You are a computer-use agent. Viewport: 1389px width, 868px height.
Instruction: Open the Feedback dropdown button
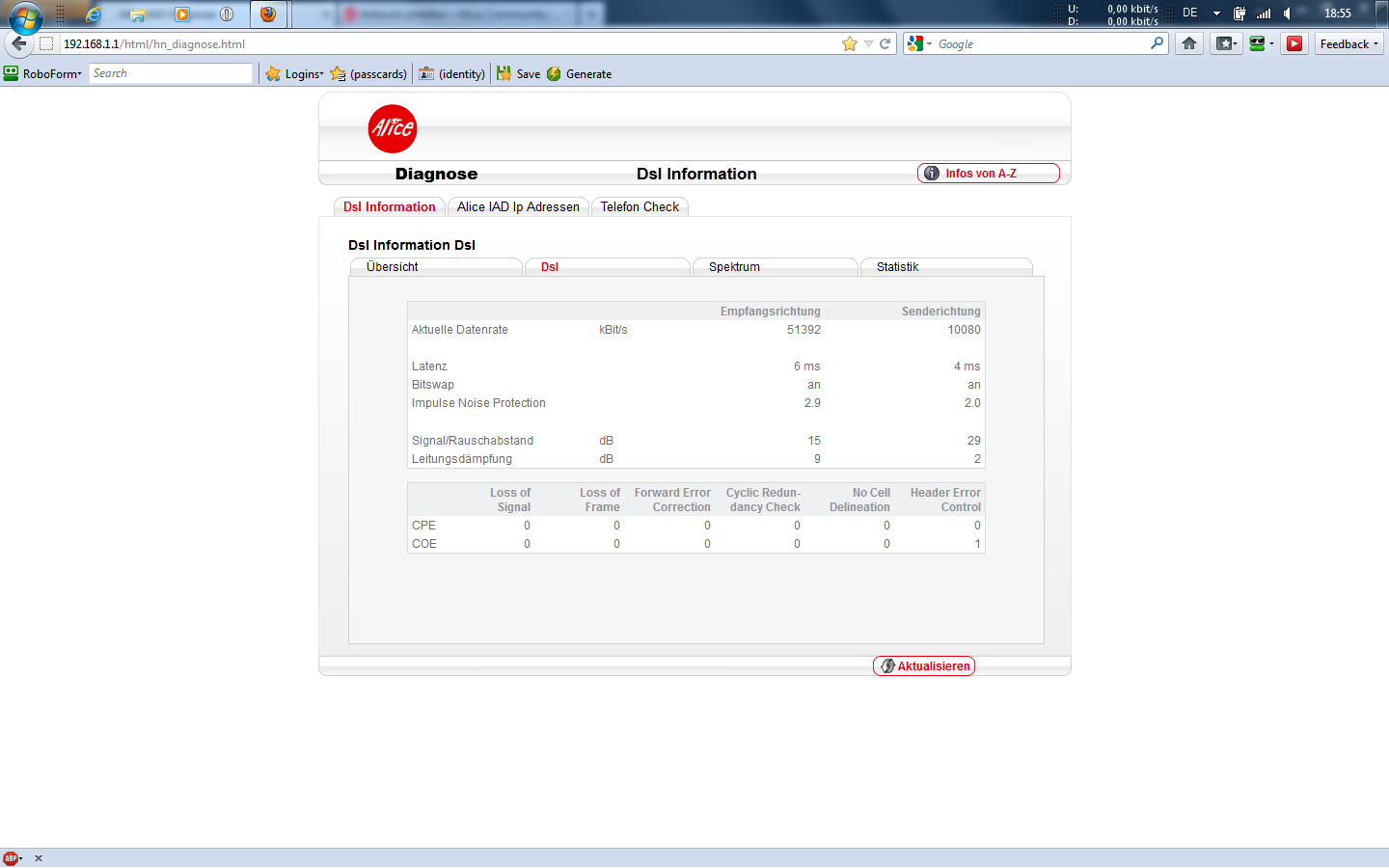click(x=1348, y=43)
